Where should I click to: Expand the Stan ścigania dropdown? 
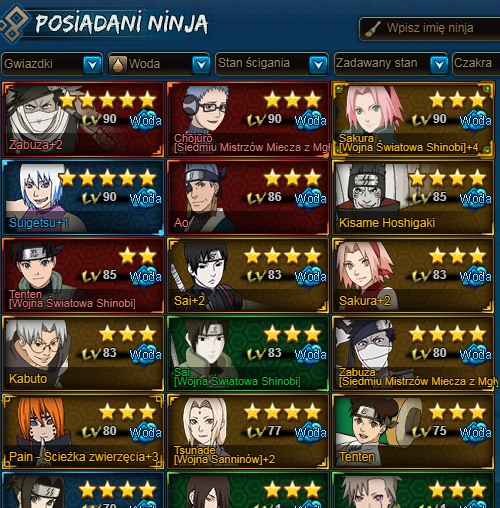point(318,64)
